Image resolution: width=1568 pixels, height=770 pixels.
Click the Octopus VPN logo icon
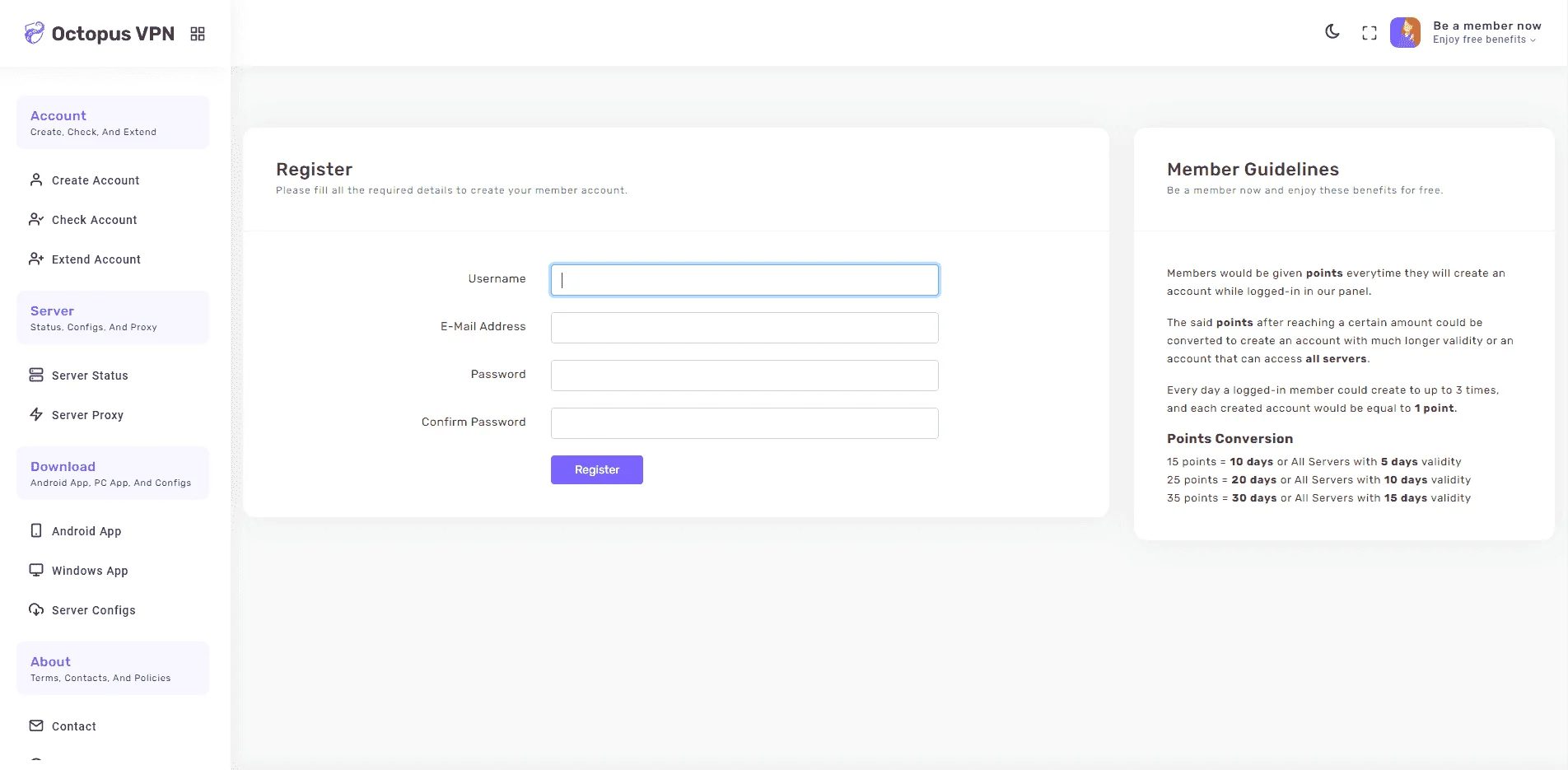[35, 33]
